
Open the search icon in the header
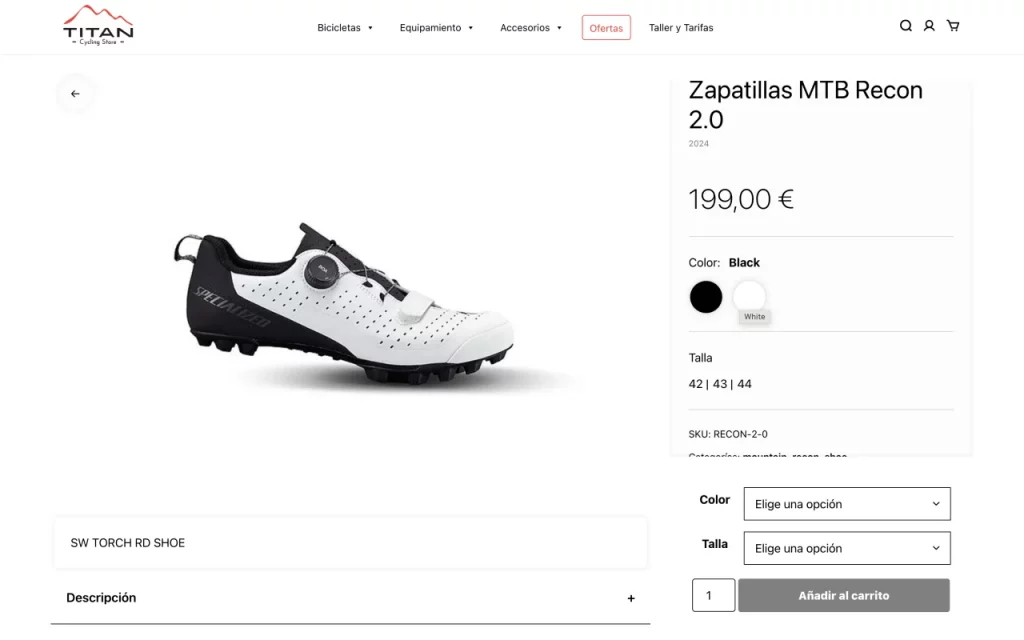tap(905, 26)
